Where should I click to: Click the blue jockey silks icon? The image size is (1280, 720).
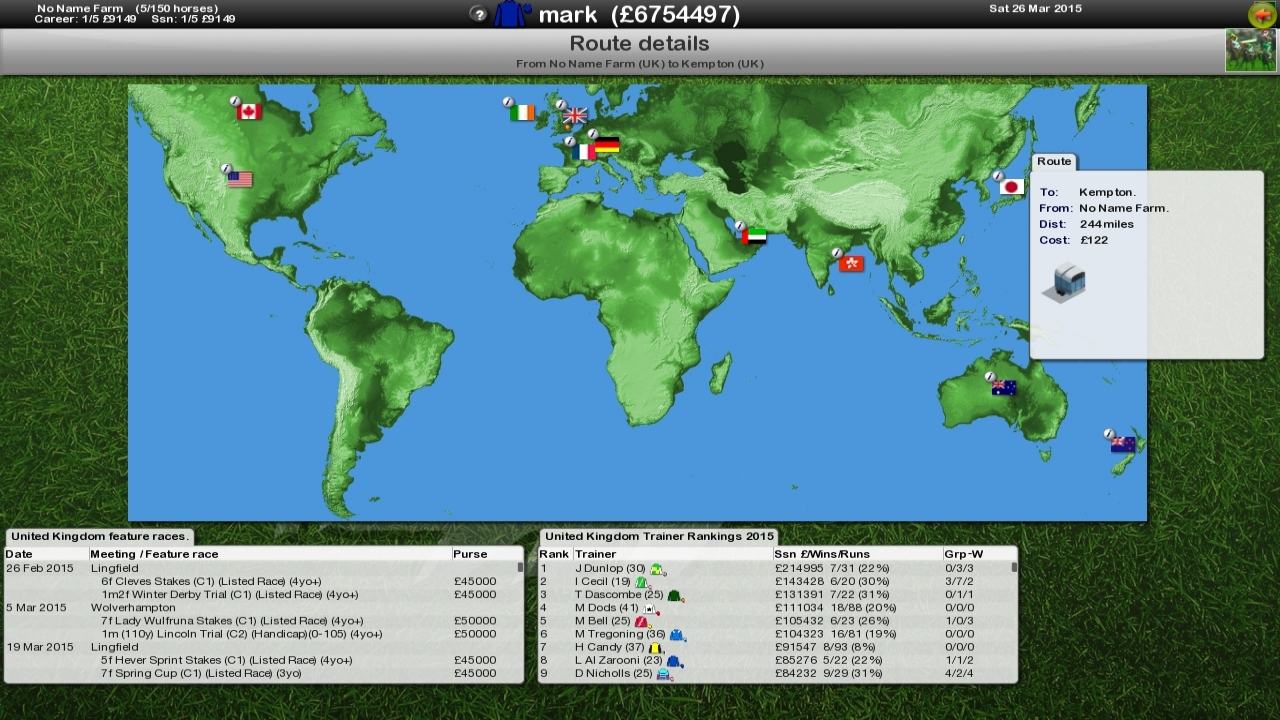pyautogui.click(x=512, y=14)
